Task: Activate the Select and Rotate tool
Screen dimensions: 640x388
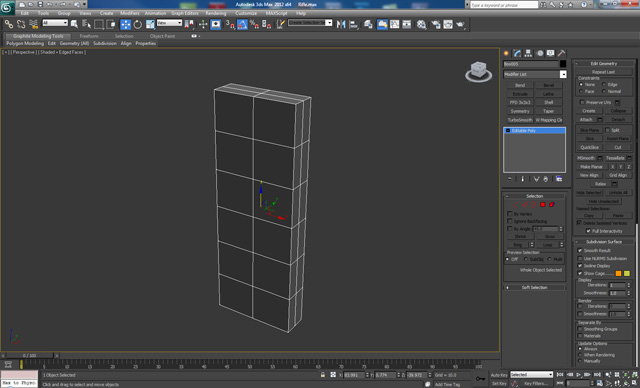Action: 138,24
